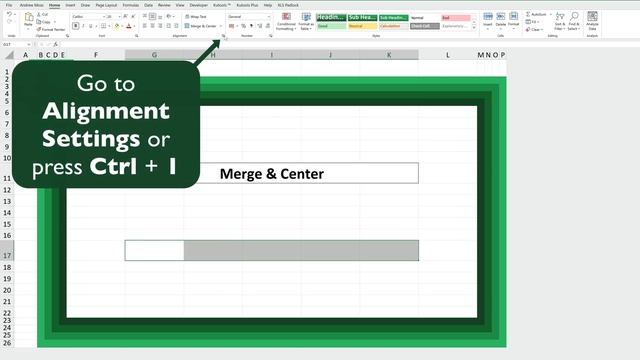
Task: Click the Bottom Align icon
Action: [x=160, y=16]
